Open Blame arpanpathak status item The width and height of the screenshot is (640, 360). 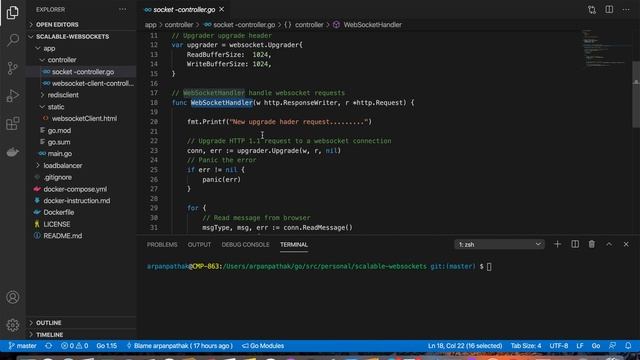point(179,346)
